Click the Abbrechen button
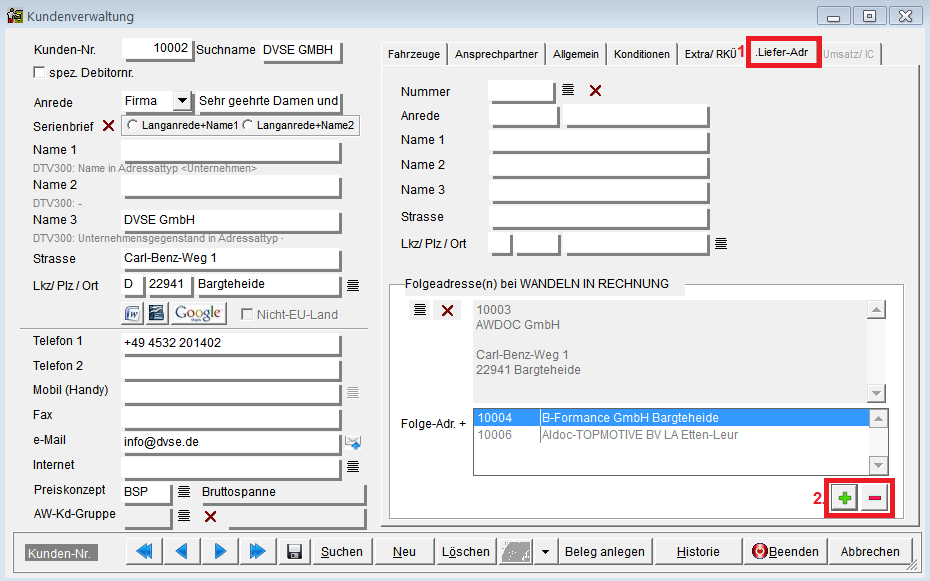Screen dimensions: 930x581 pos(870,552)
